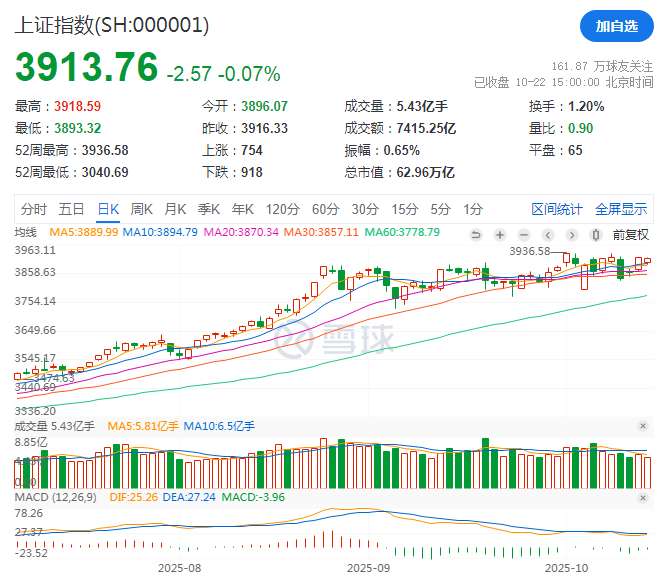The height and width of the screenshot is (579, 665).
Task: Click the 最低 value 3893.32
Action: [x=77, y=129]
